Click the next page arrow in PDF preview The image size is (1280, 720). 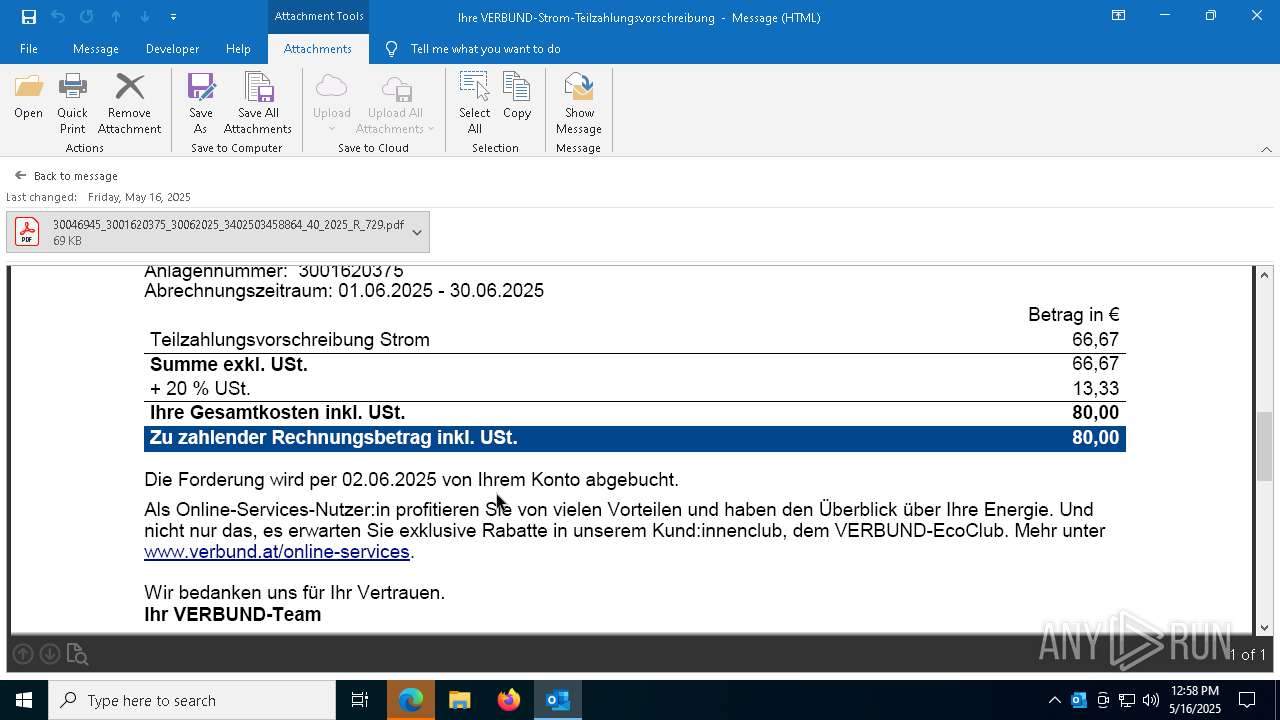tap(49, 654)
